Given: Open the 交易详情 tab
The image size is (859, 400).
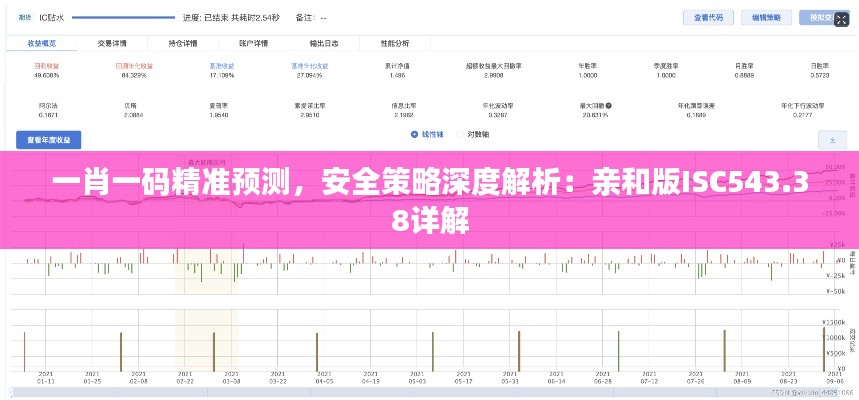Looking at the screenshot, I should [x=111, y=44].
